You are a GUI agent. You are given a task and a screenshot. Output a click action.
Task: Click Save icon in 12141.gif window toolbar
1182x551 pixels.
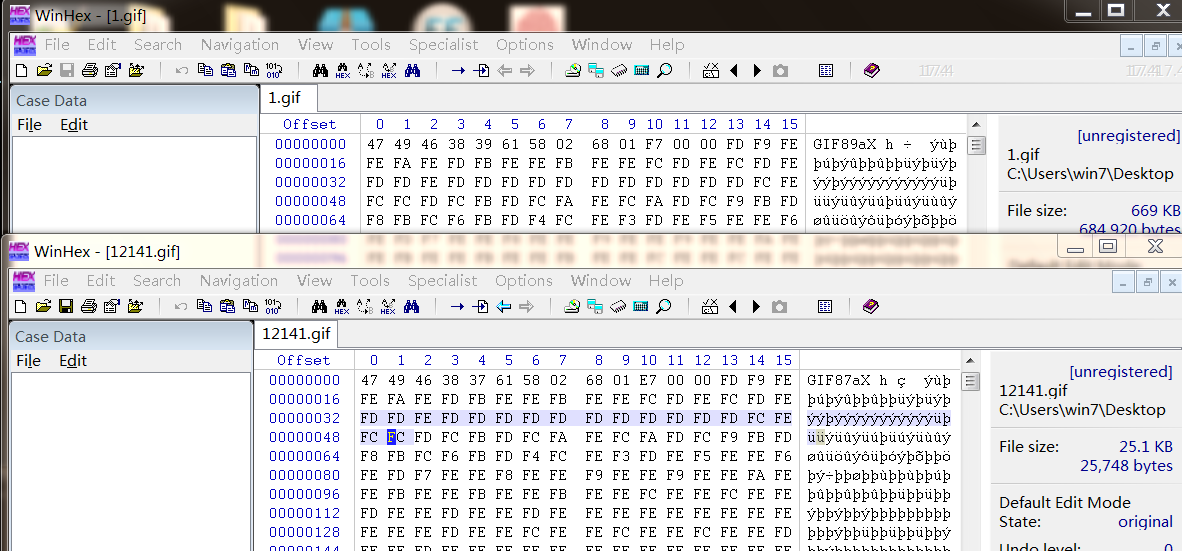[66, 306]
